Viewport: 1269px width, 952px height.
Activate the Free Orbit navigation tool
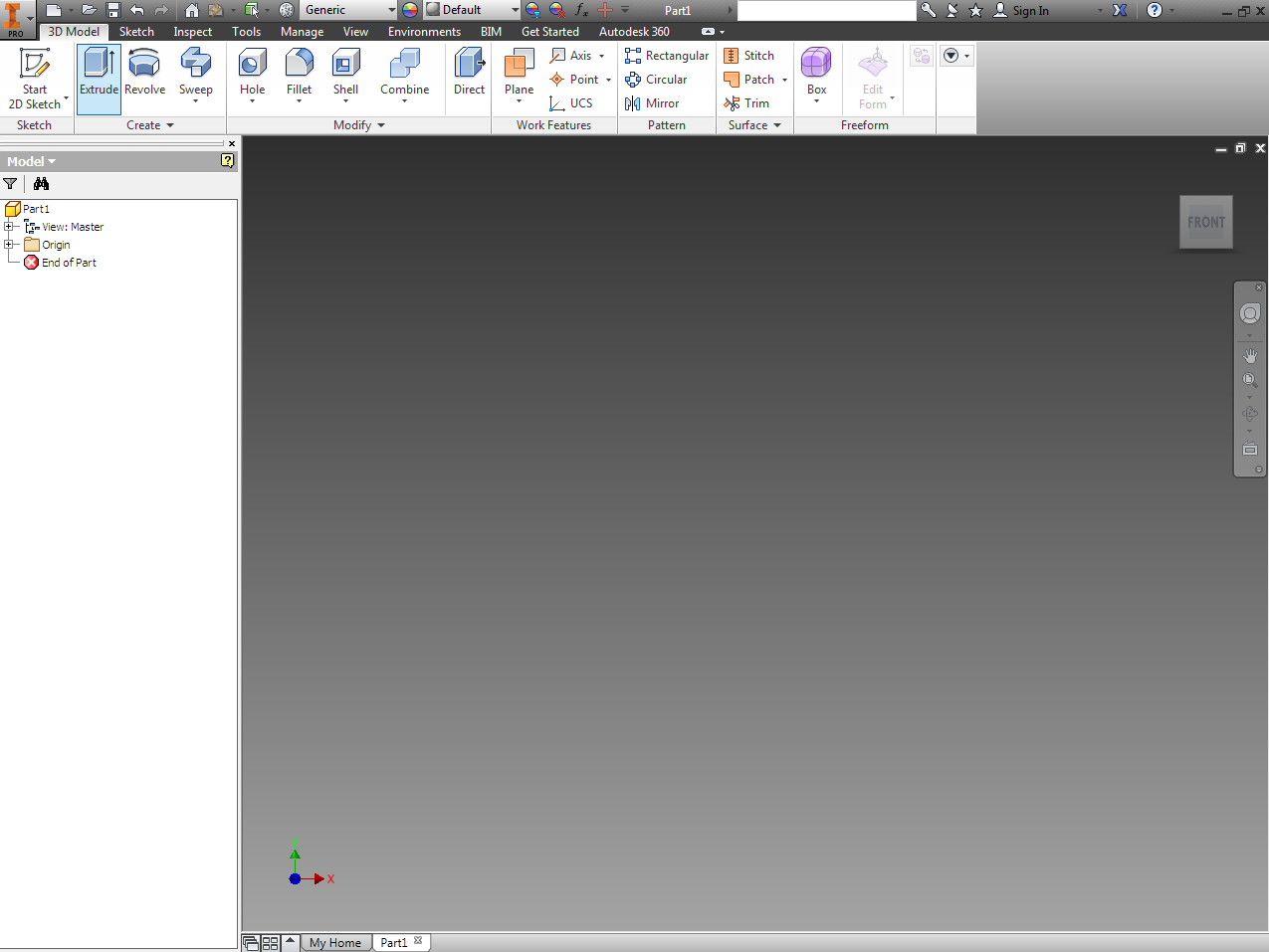[x=1250, y=413]
